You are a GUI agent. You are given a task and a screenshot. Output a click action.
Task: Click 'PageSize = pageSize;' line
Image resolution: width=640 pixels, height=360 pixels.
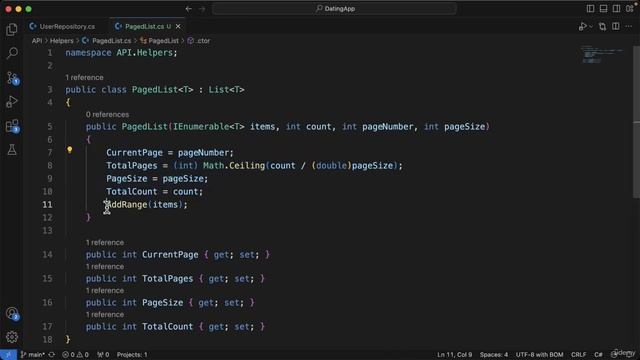click(157, 179)
